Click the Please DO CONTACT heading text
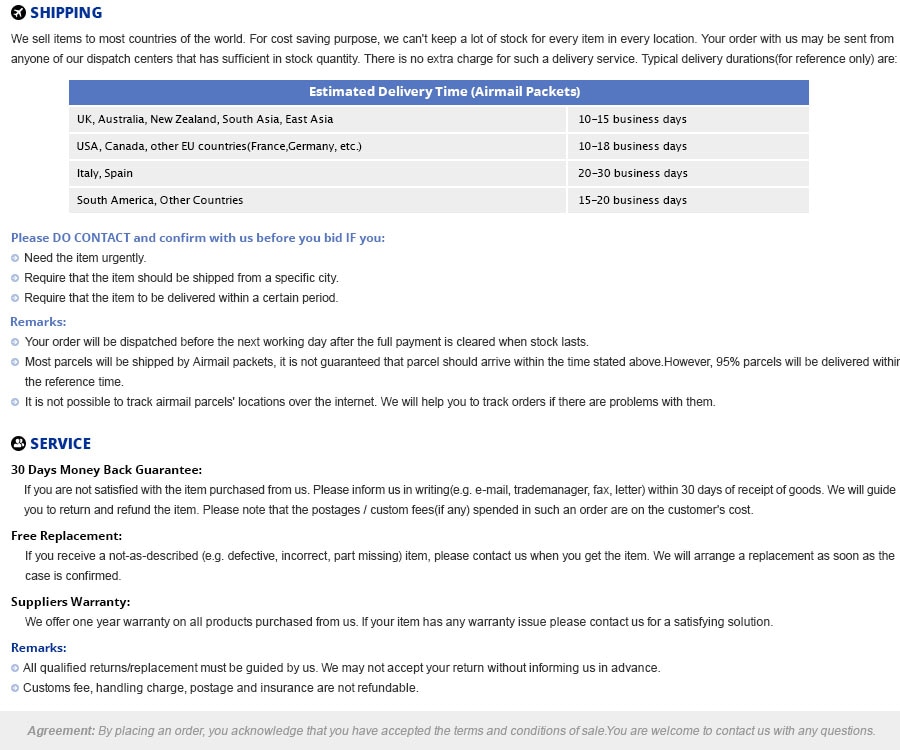 click(x=198, y=238)
